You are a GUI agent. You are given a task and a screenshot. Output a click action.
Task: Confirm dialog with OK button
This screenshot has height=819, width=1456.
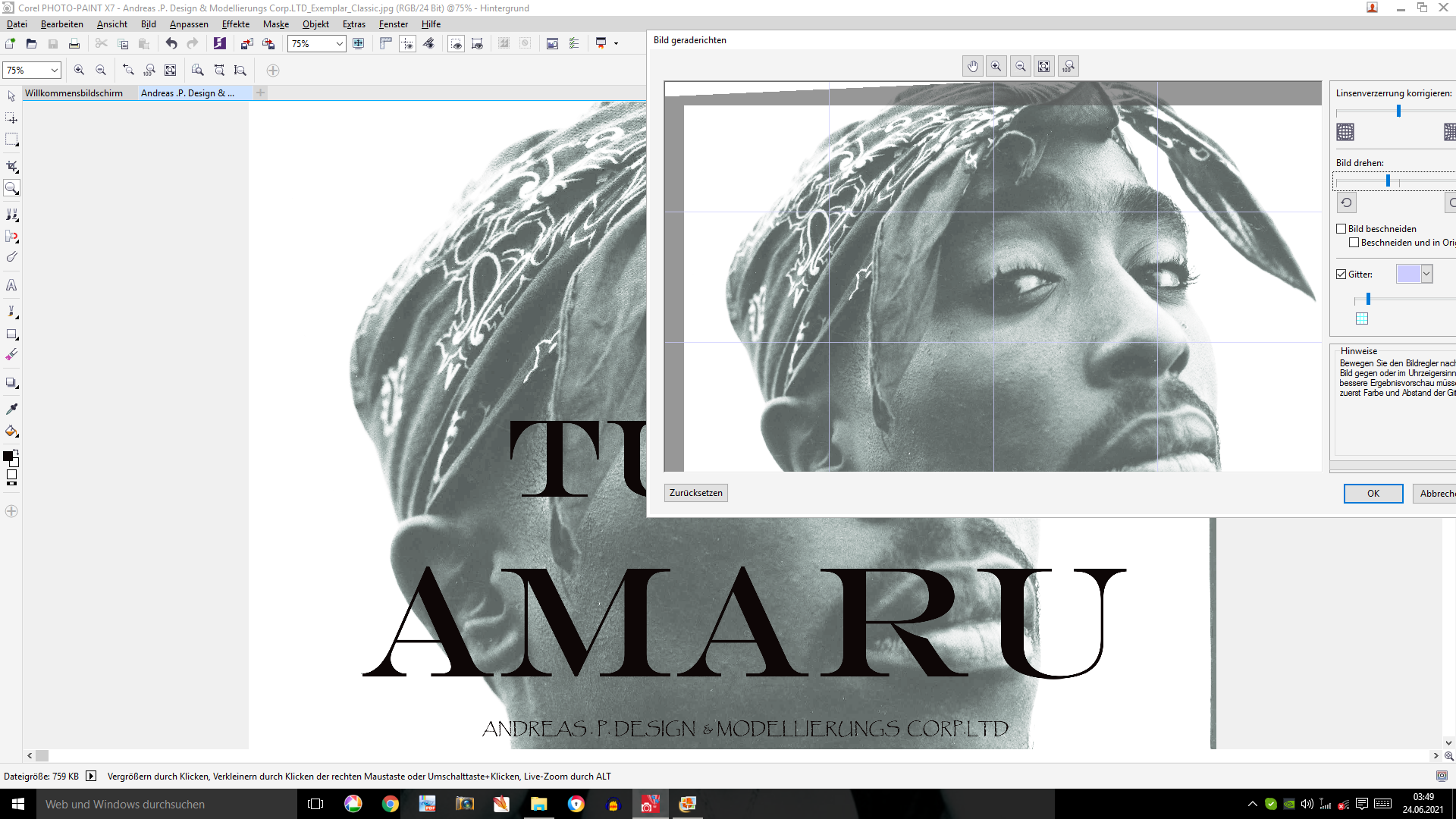(x=1373, y=494)
